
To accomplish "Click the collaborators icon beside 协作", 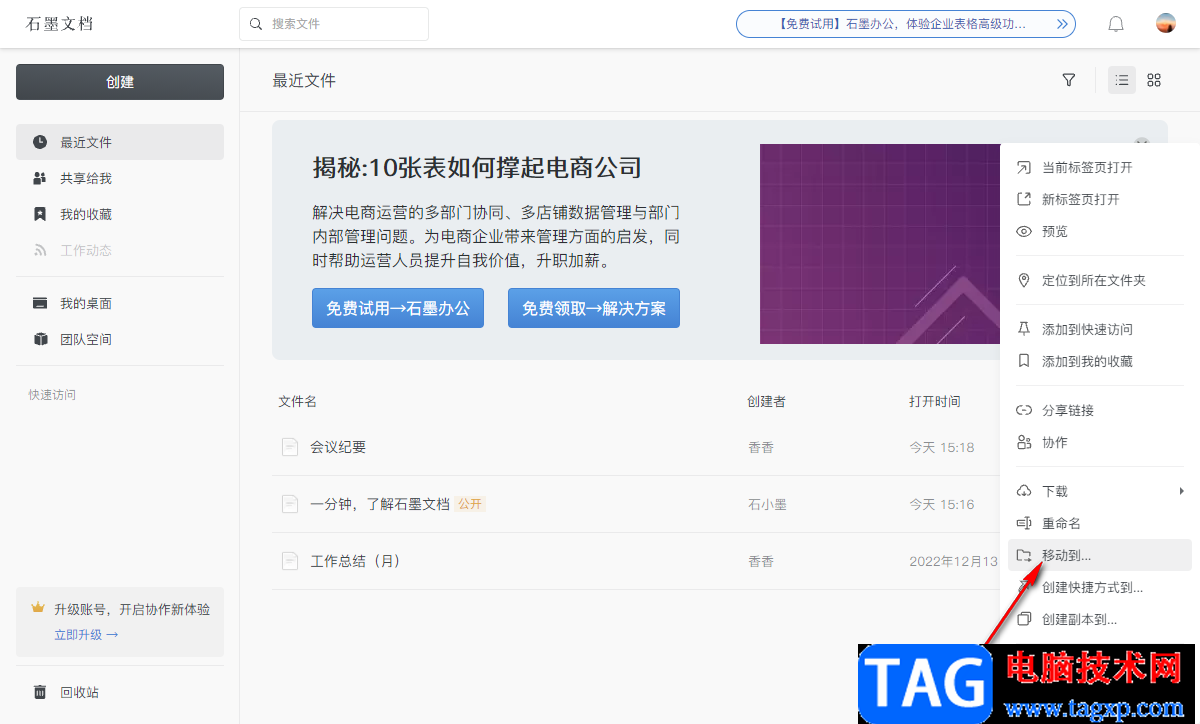I will point(1024,442).
